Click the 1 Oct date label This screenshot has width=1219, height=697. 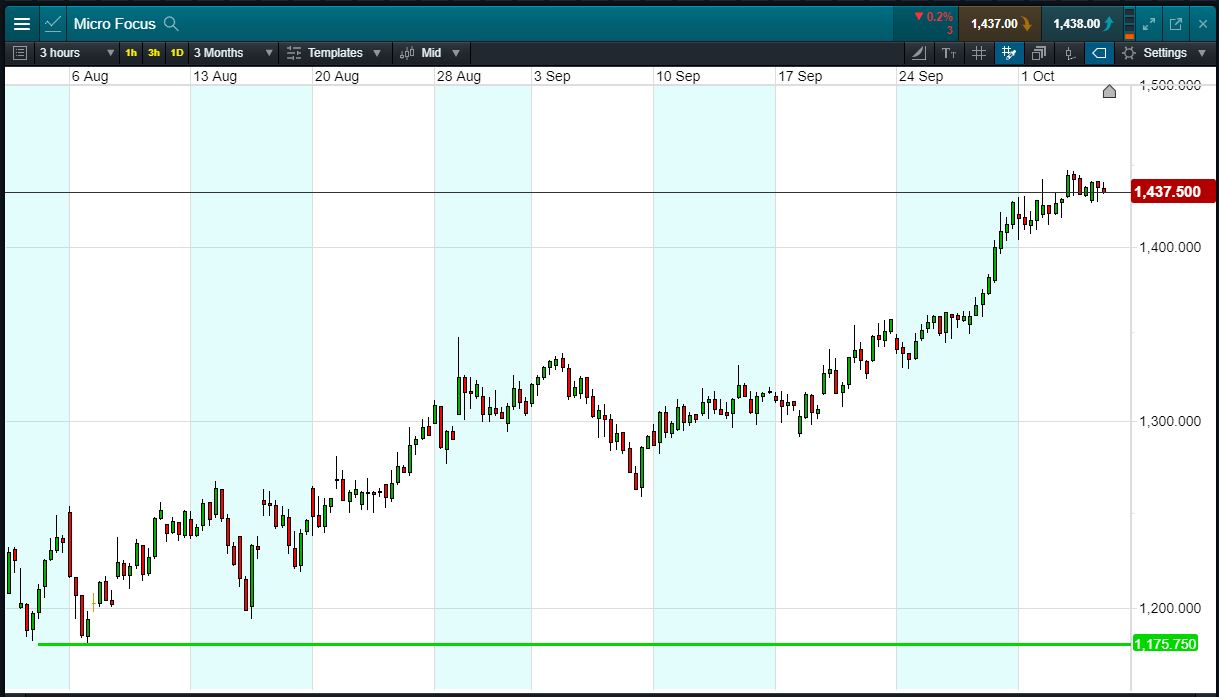pyautogui.click(x=1037, y=76)
